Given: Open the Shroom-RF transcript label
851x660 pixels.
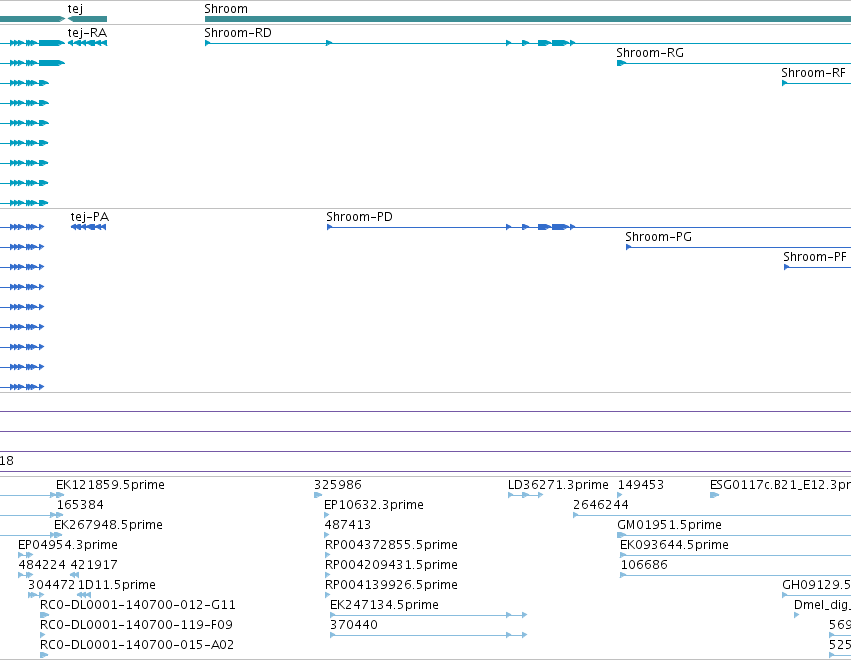Looking at the screenshot, I should pyautogui.click(x=813, y=73).
